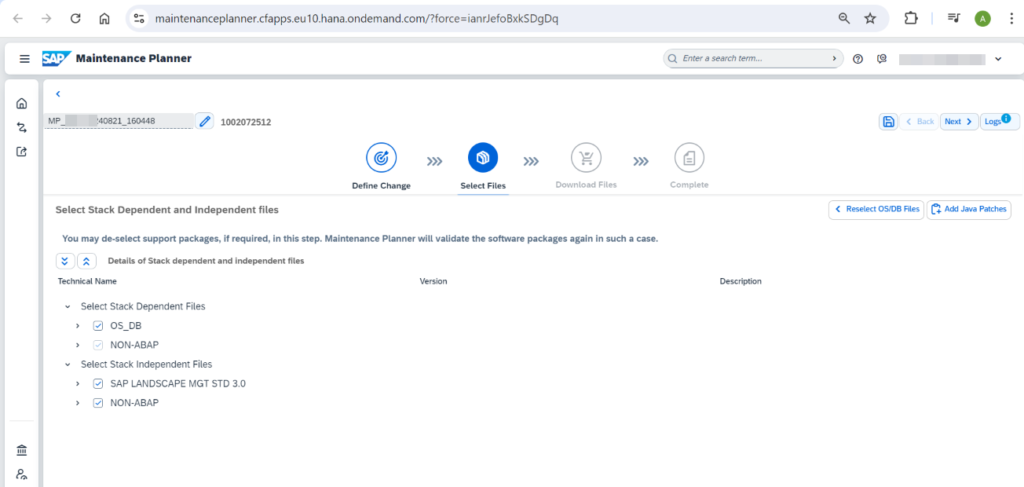Collapse Select Stack Independent Files node

[67, 364]
